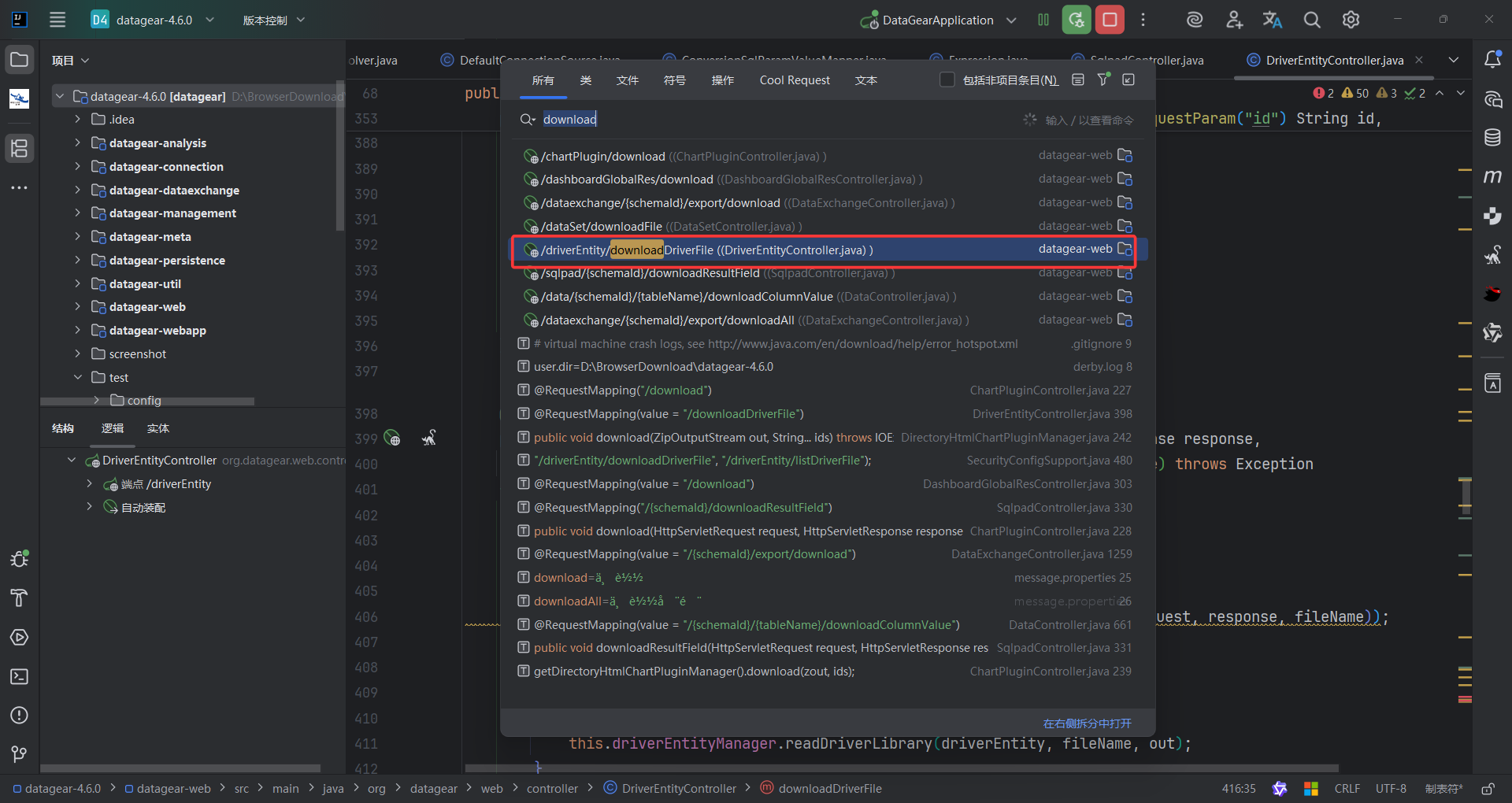The height and width of the screenshot is (803, 1512).
Task: Open the datagear-4.6.0 project dropdown
Action: click(x=153, y=20)
